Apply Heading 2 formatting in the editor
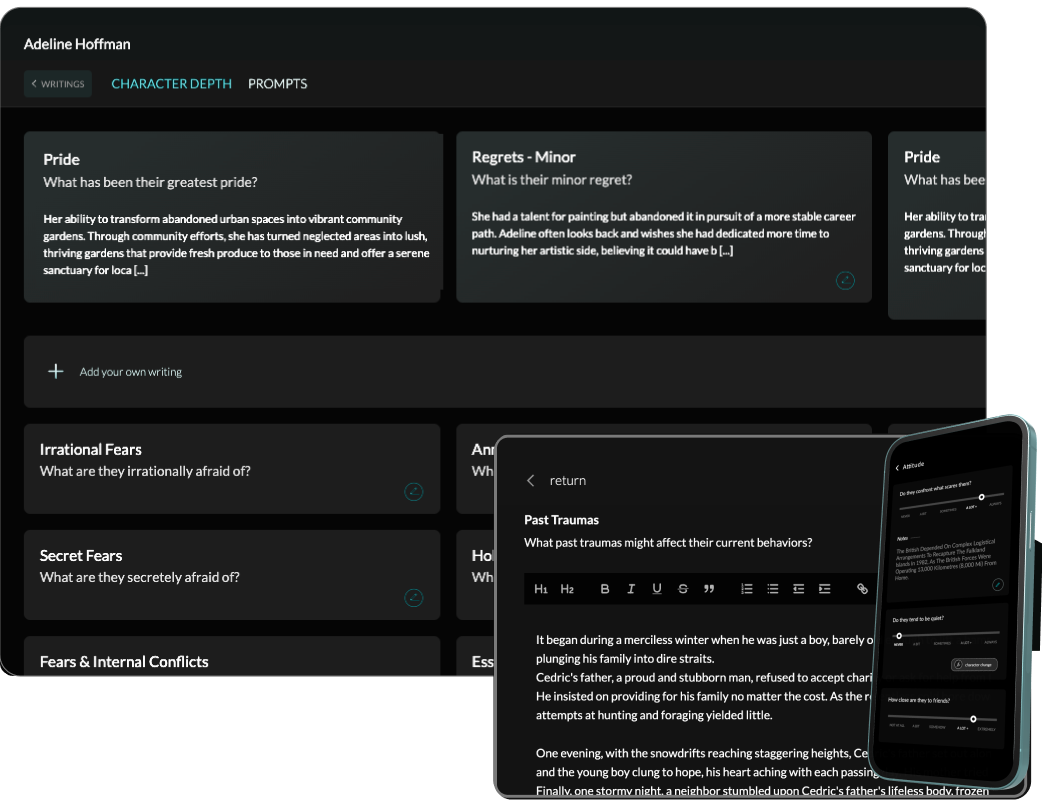 click(x=567, y=589)
